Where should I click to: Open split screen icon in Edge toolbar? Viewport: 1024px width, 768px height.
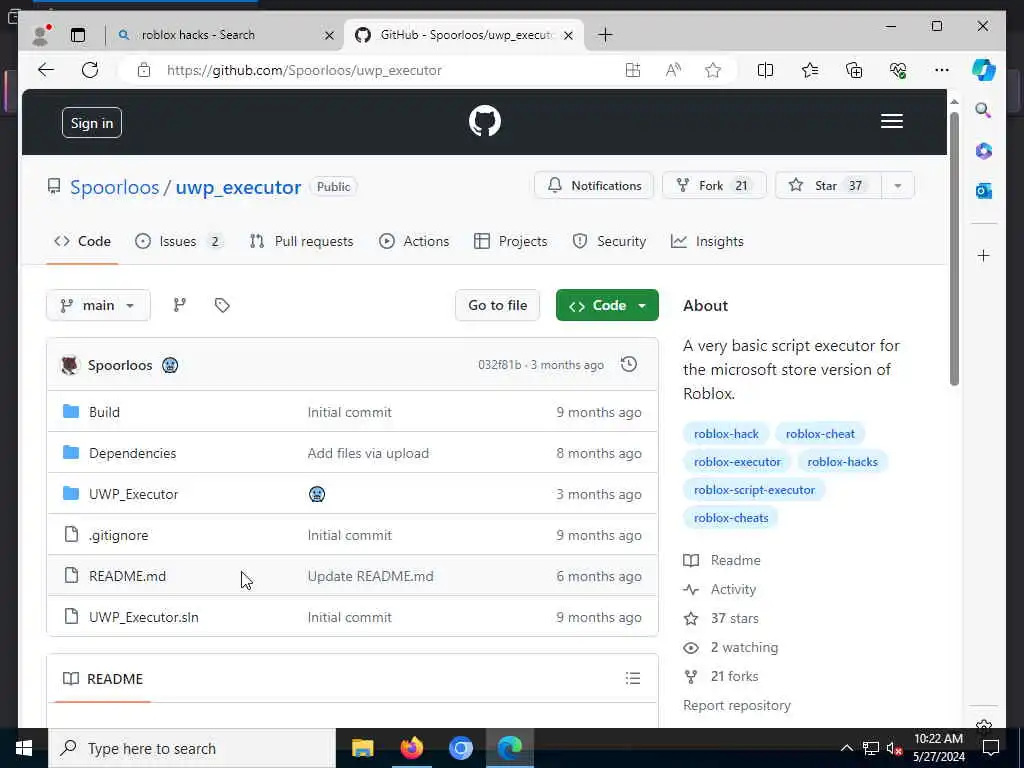click(x=765, y=70)
